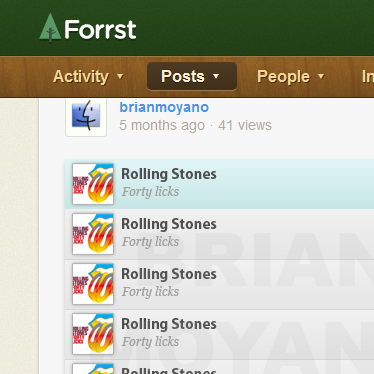Expand the People dropdown arrow
374x374 pixels.
click(x=321, y=76)
